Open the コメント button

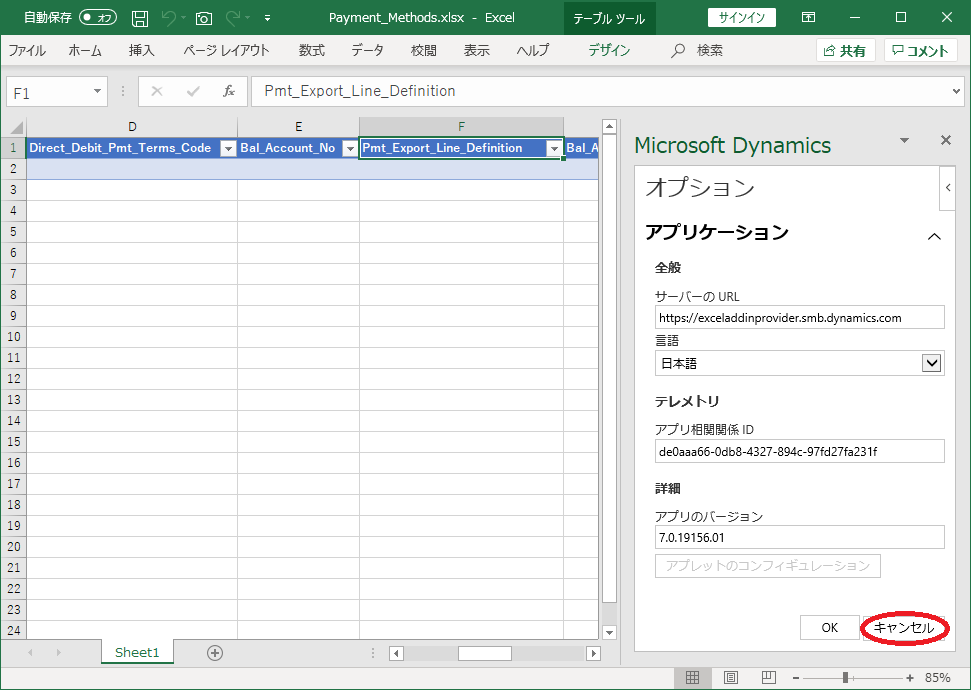tap(920, 51)
